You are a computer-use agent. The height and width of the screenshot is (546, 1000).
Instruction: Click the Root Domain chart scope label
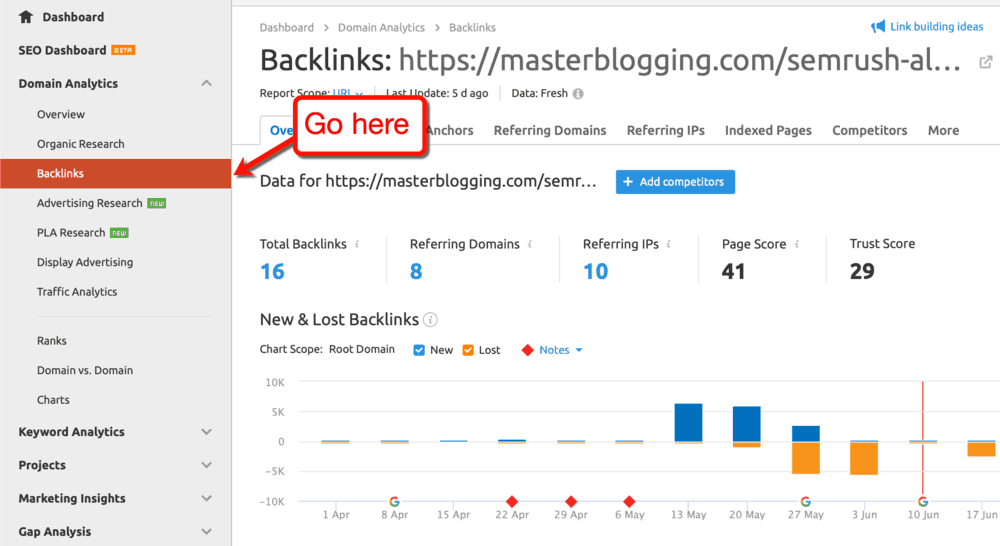tap(362, 350)
